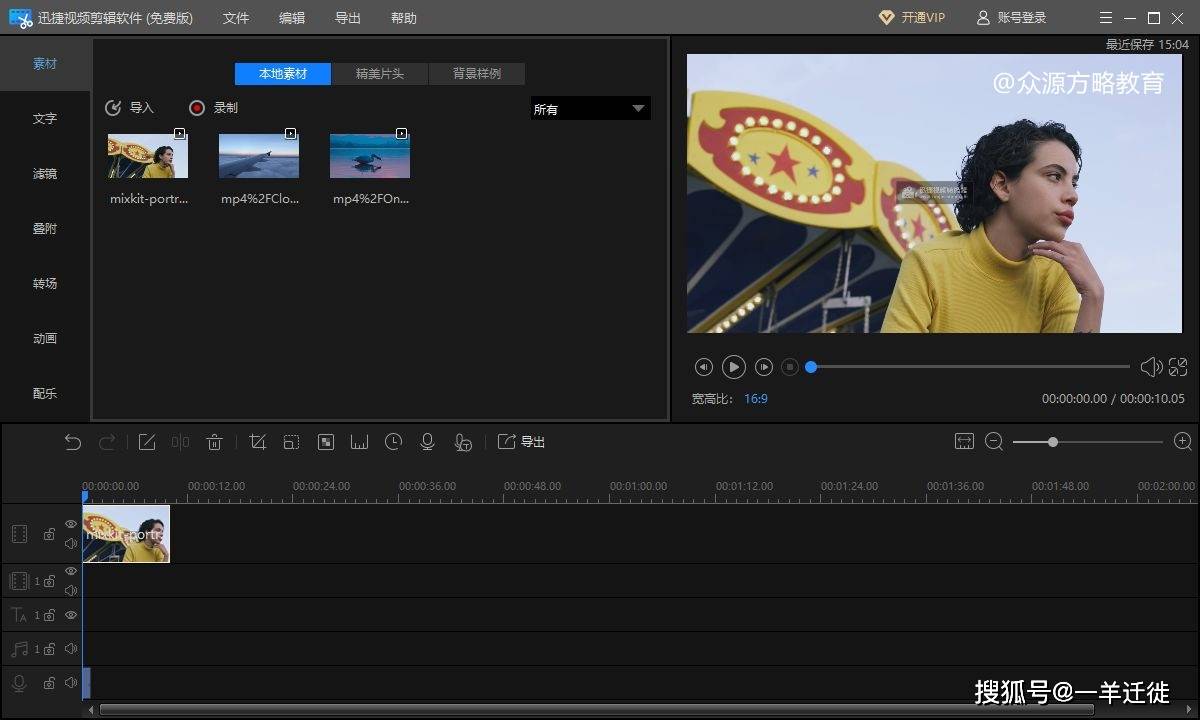Click the 导出 export button in timeline toolbar
1200x720 pixels.
coord(521,442)
